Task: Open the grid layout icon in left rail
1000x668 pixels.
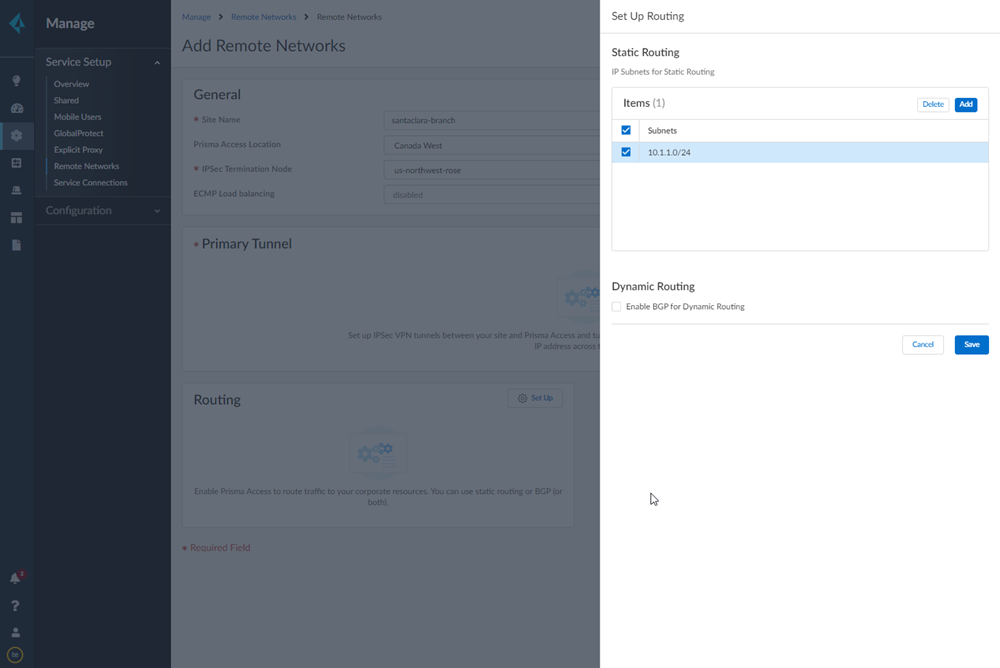Action: pyautogui.click(x=17, y=218)
